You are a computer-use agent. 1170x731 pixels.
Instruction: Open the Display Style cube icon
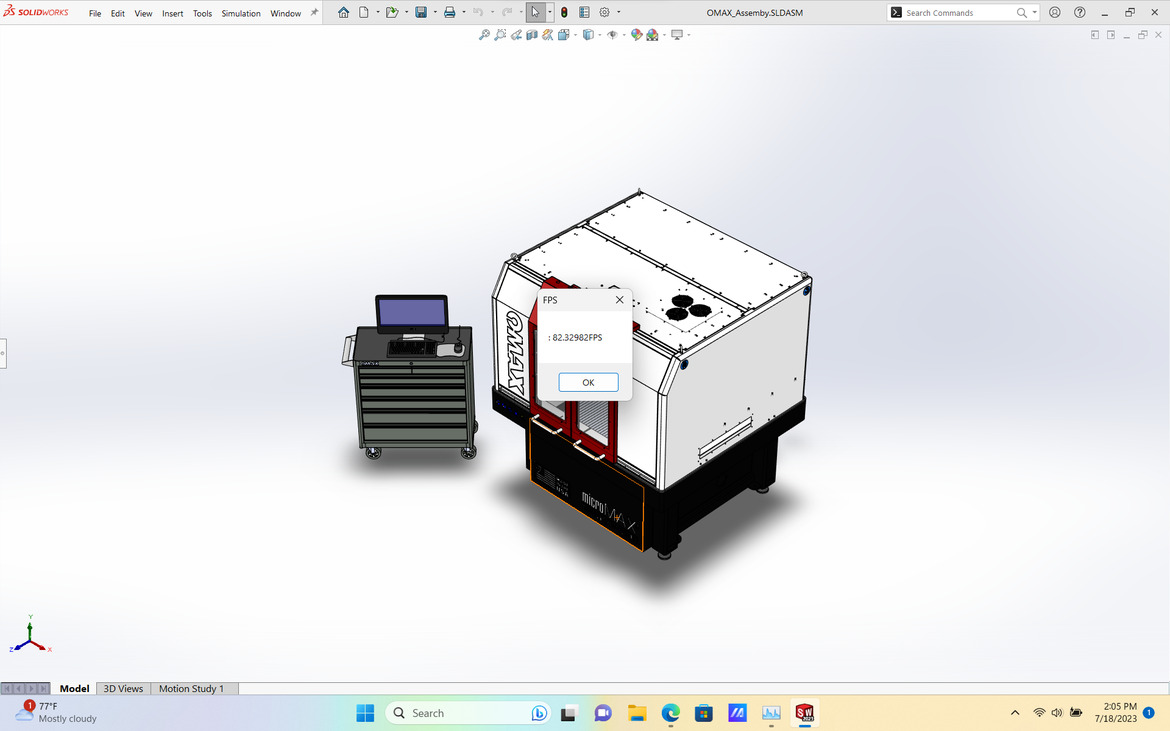[588, 34]
